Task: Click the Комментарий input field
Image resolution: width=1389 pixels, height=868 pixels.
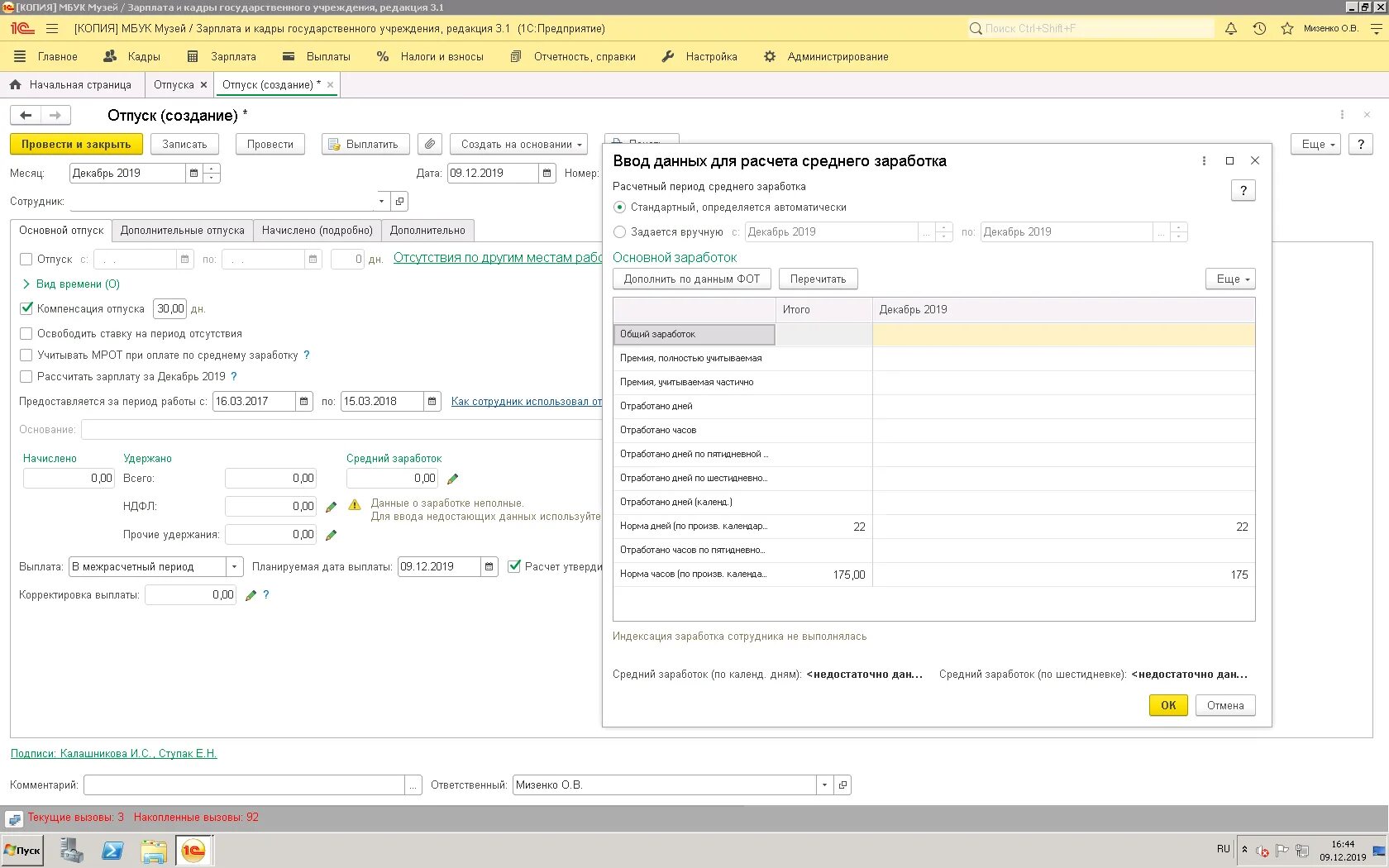Action: 245,785
